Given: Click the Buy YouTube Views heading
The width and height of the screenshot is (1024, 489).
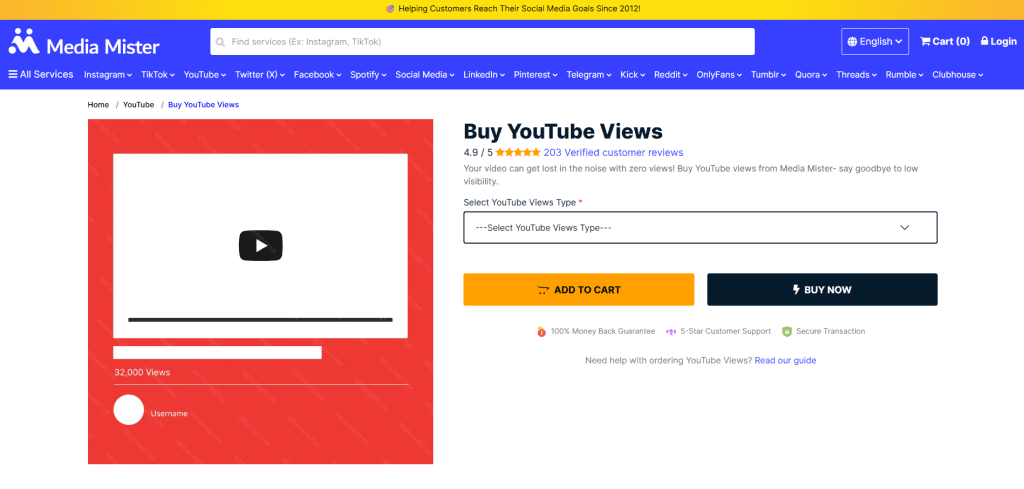Looking at the screenshot, I should [x=563, y=131].
